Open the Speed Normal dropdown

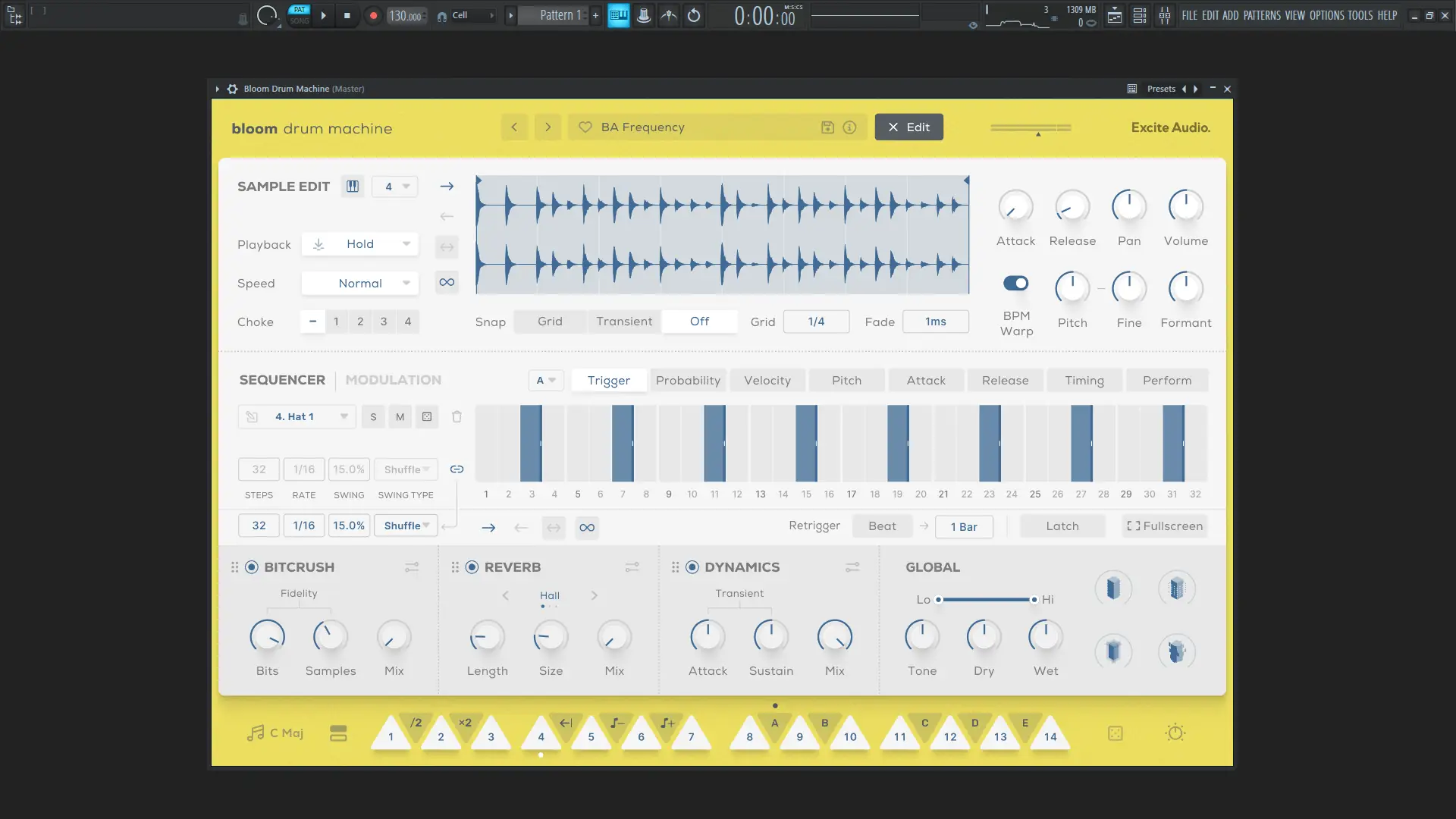(360, 284)
